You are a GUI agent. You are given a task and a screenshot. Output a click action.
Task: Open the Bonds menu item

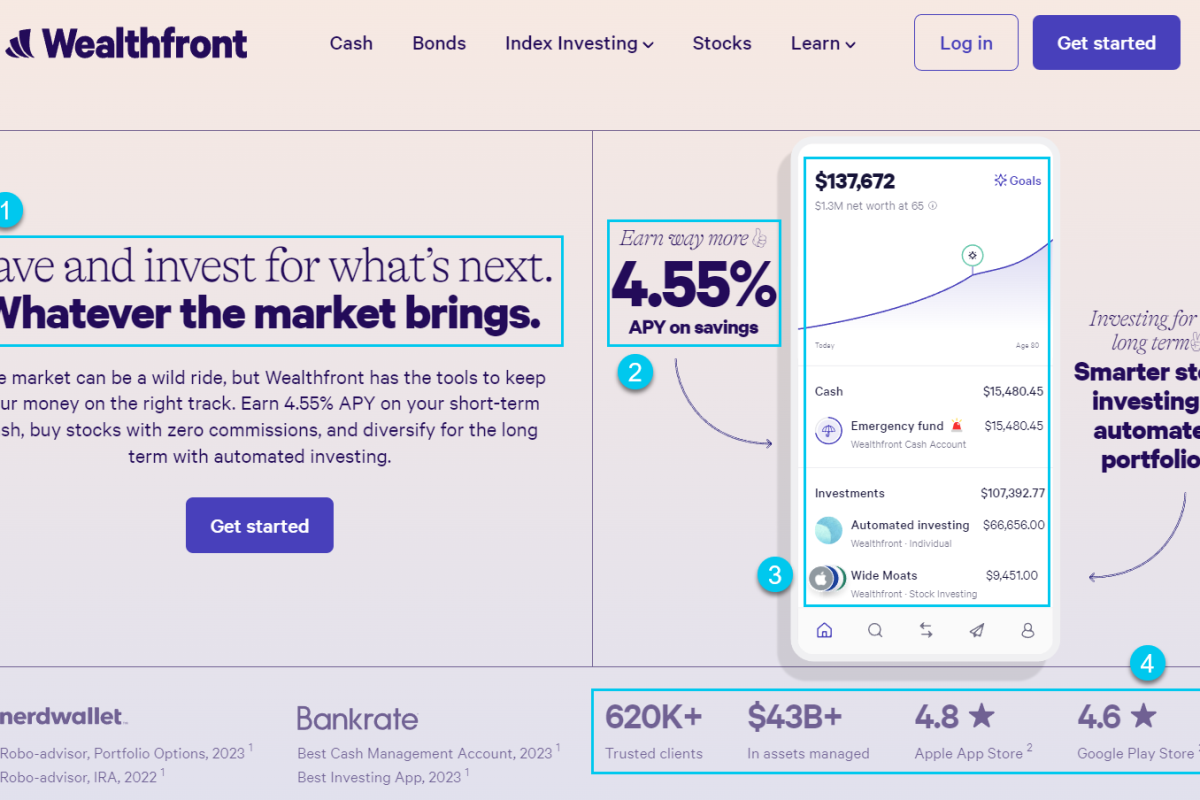tap(439, 43)
